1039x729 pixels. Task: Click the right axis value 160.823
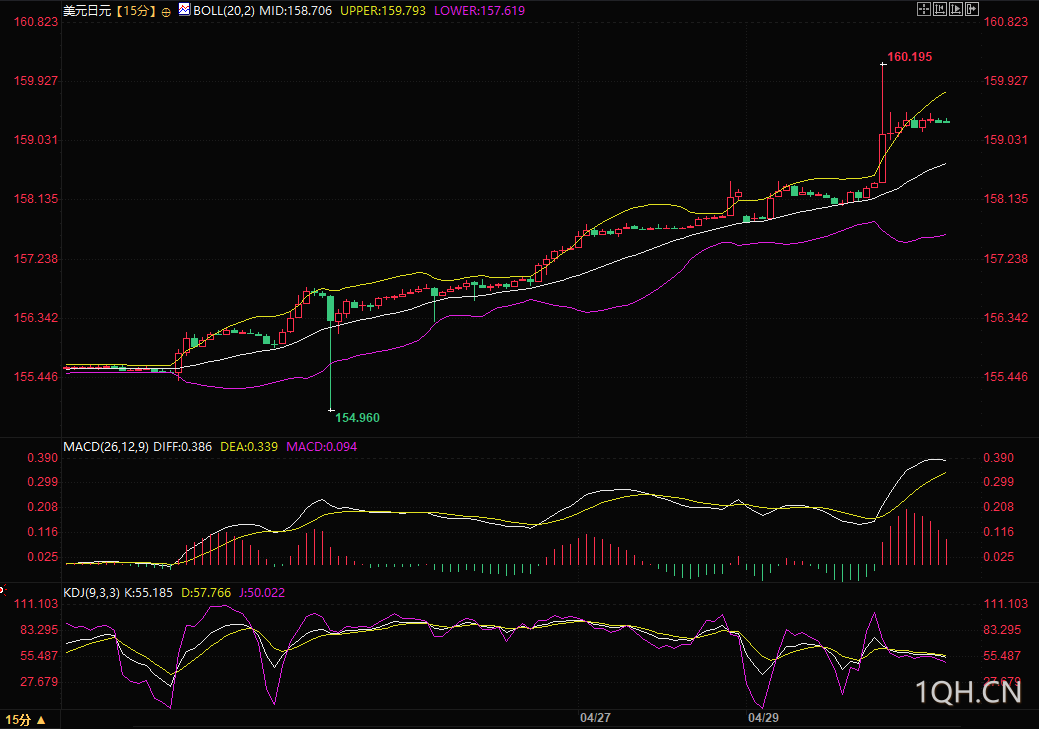tap(1006, 22)
